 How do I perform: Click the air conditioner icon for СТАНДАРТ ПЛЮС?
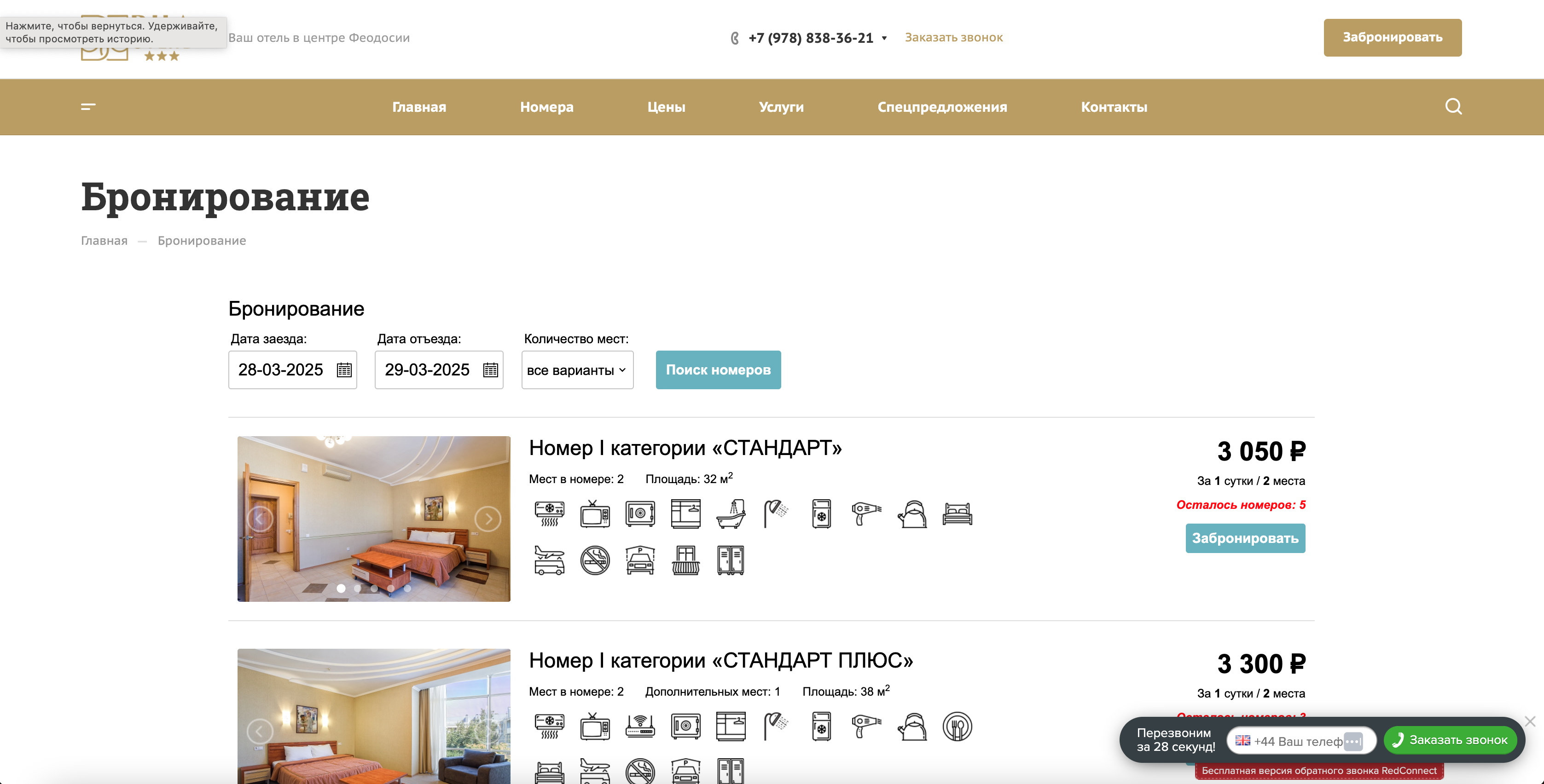point(550,726)
